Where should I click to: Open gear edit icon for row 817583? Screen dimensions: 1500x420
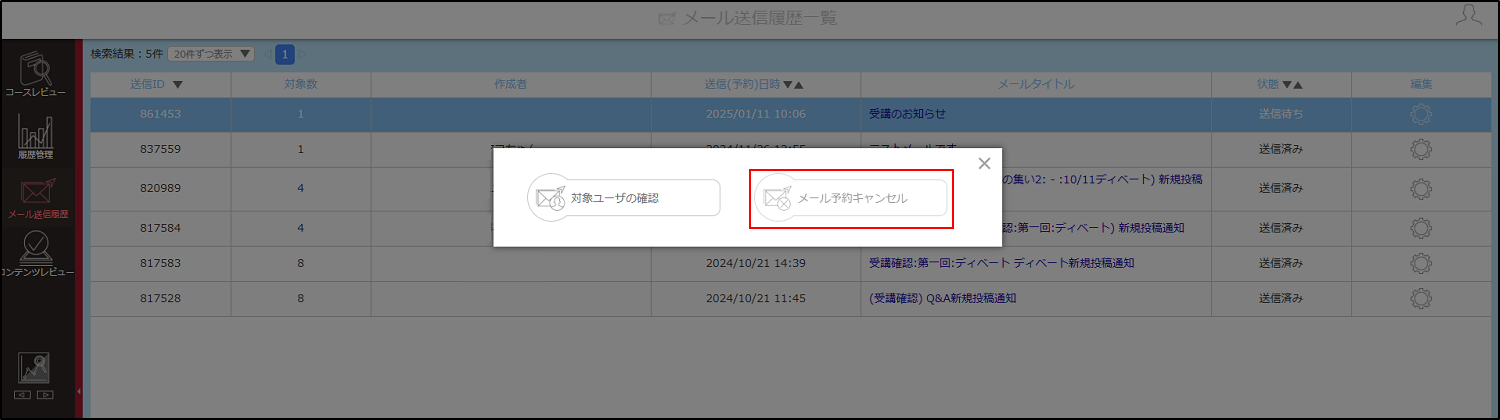click(1421, 263)
